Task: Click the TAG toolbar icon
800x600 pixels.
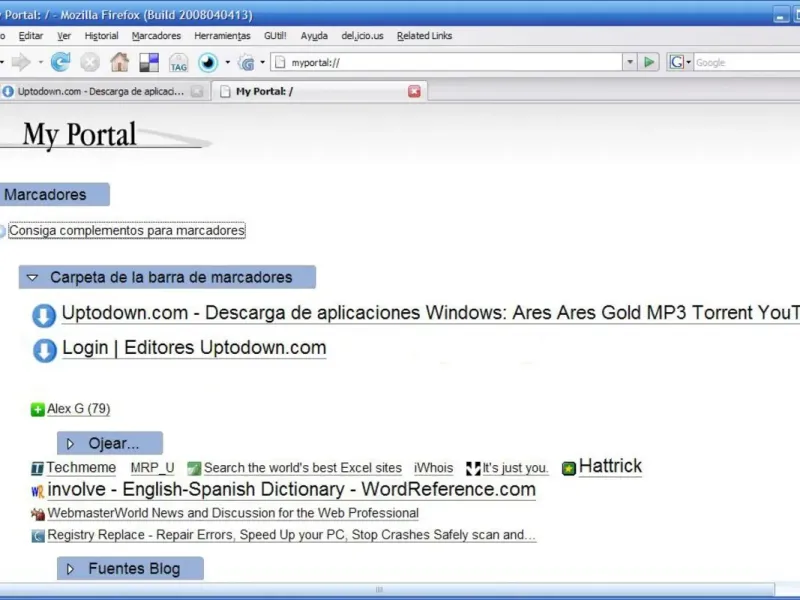Action: tap(179, 63)
